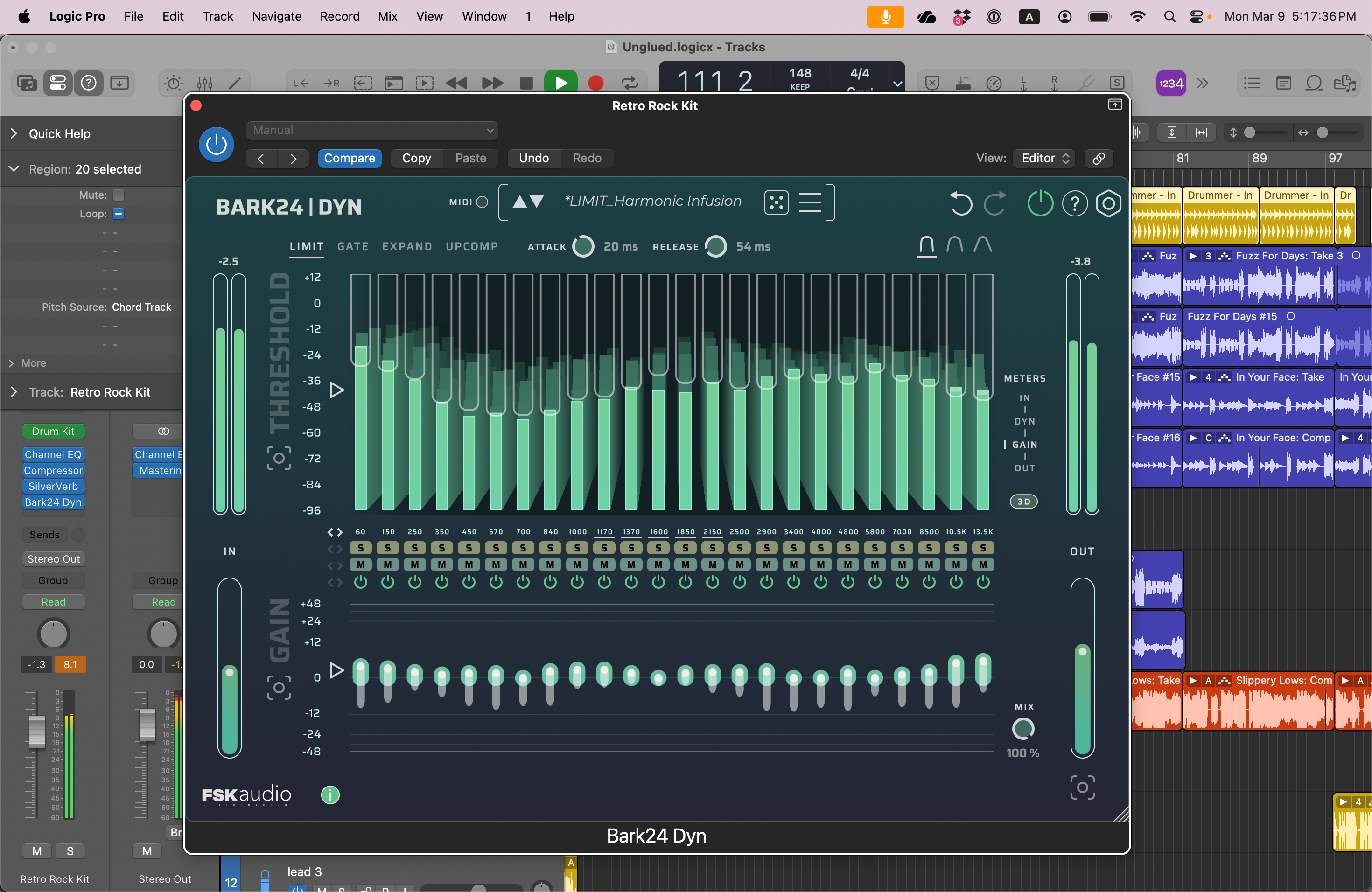This screenshot has height=892, width=1372.
Task: Open the preset list hamburger menu
Action: click(x=810, y=202)
